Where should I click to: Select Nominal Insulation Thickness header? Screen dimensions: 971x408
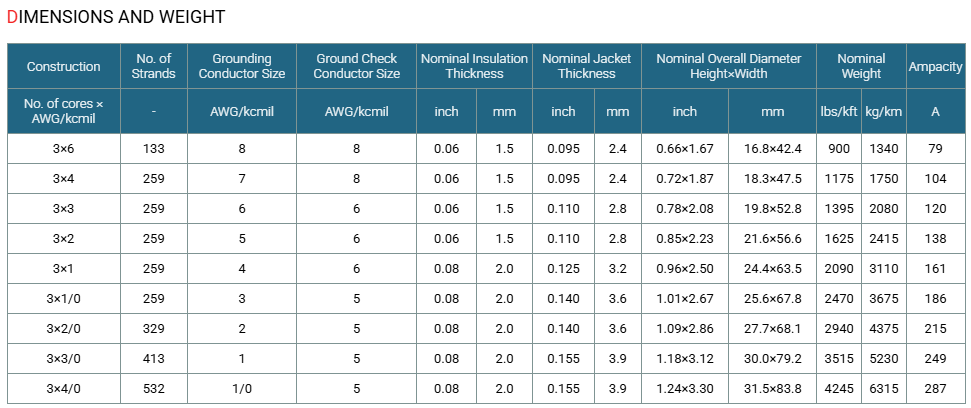[x=474, y=66]
